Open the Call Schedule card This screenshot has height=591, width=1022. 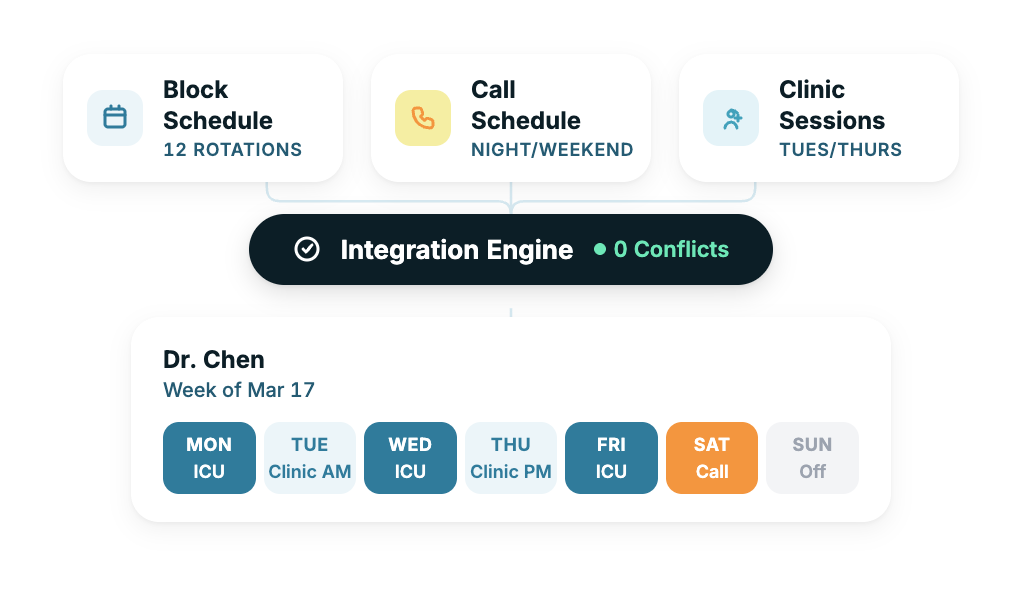[511, 118]
